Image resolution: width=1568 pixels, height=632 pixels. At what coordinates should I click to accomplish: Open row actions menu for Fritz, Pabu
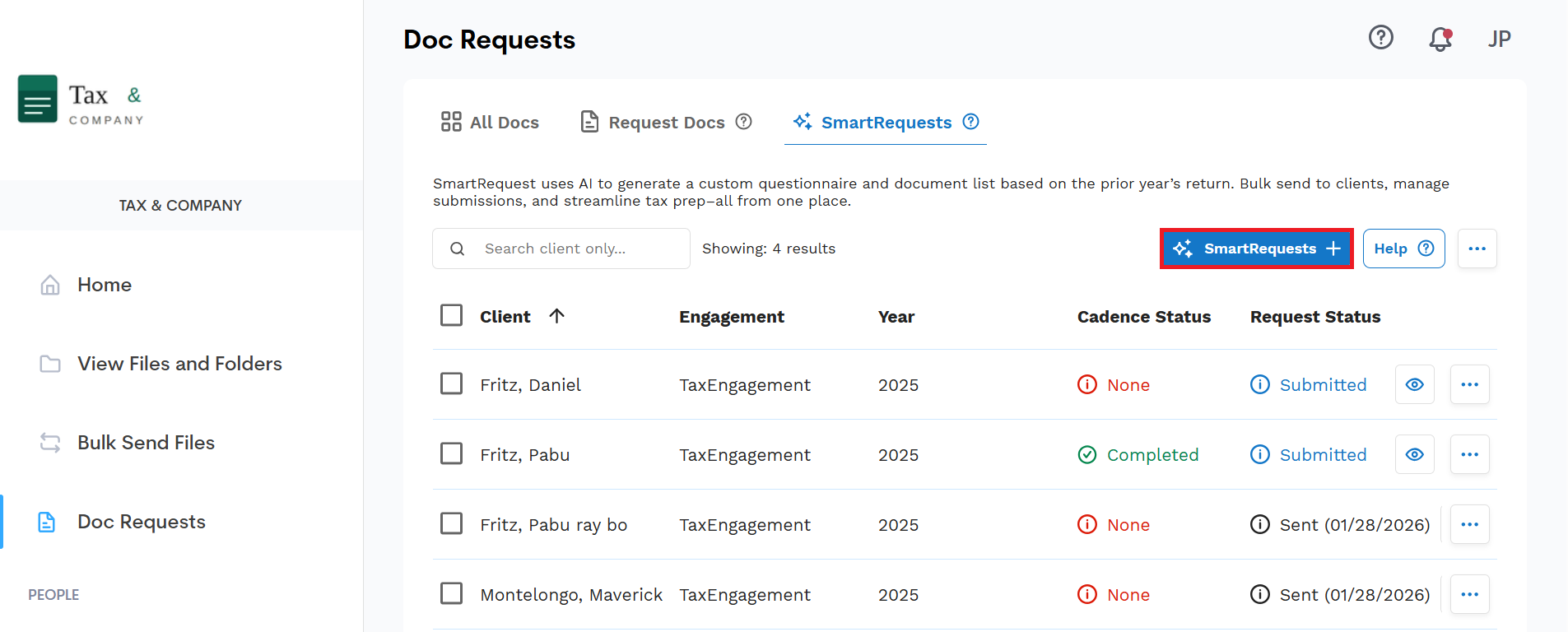click(1470, 454)
